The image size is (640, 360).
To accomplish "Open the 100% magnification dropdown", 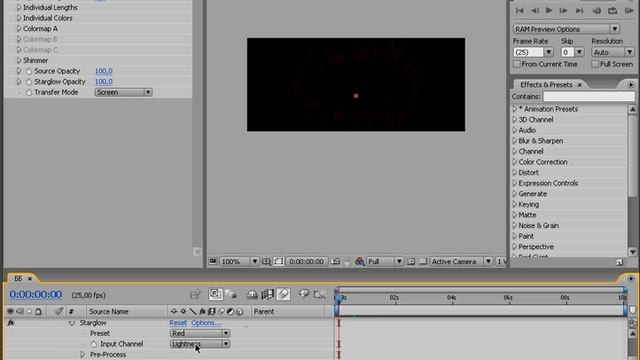I will pos(239,261).
